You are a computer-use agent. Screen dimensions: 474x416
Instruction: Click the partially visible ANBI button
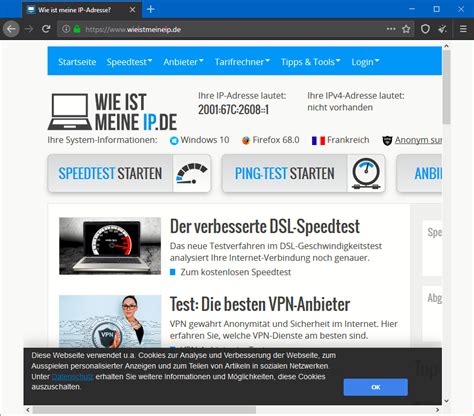tap(419, 173)
